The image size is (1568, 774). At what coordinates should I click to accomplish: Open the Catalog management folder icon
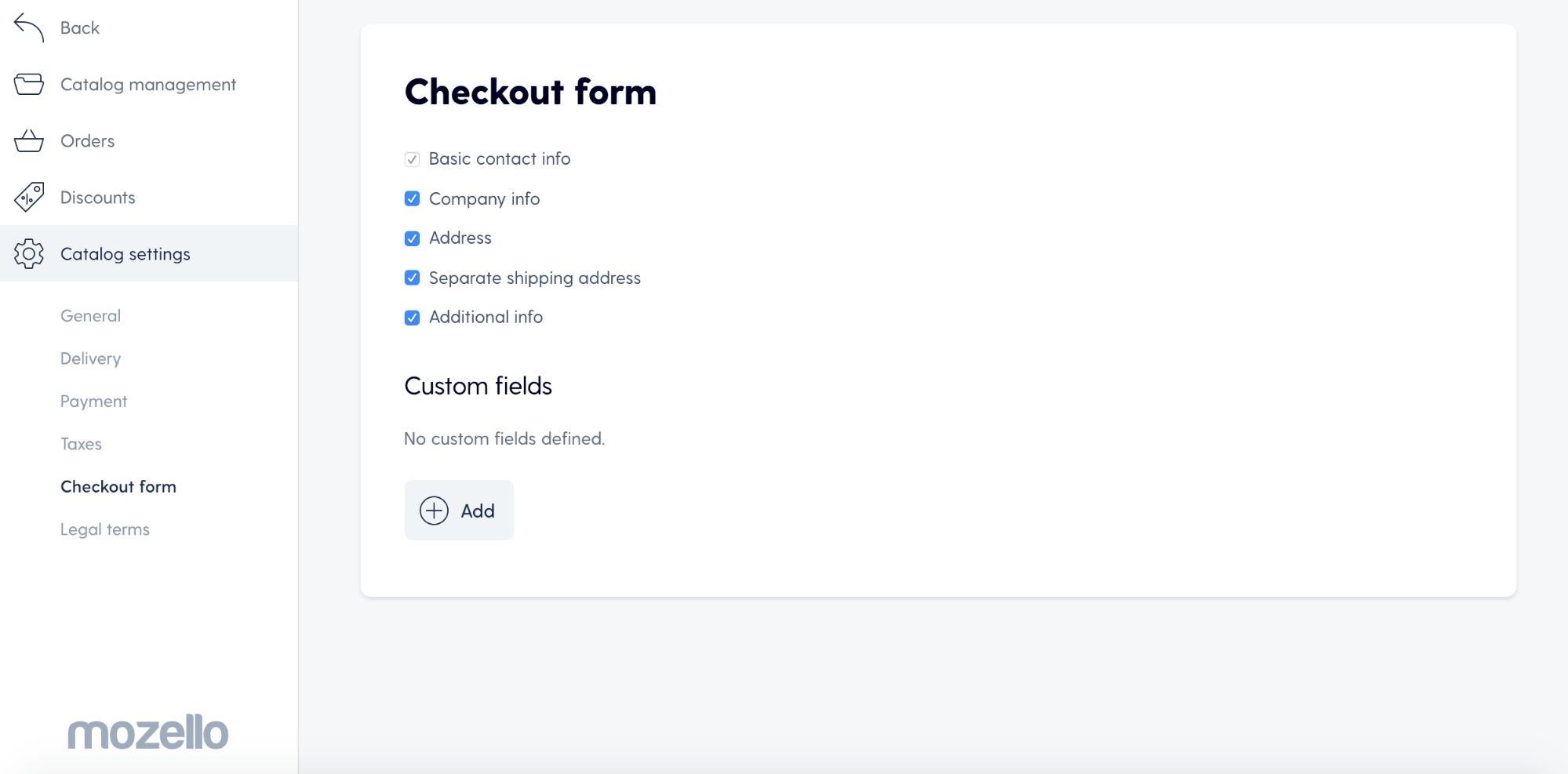click(29, 84)
